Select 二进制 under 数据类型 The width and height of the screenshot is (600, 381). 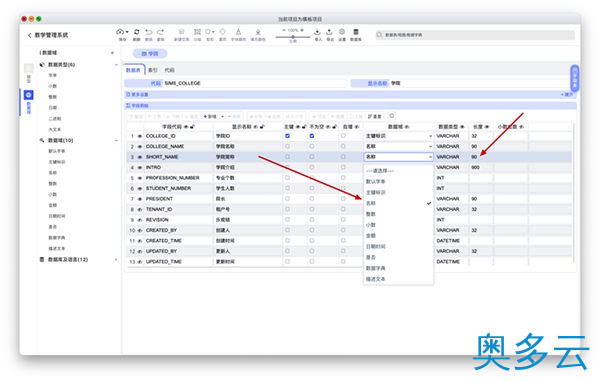[x=55, y=119]
